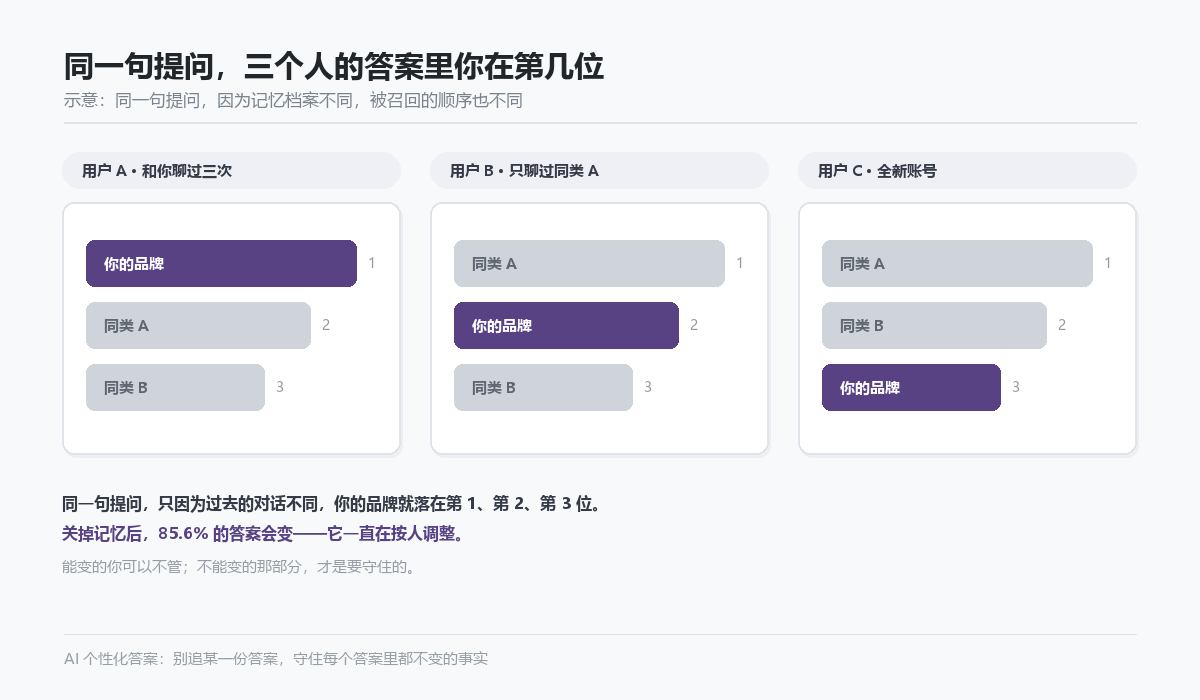Click the footer line starting with AI 个性化答案

coord(276,659)
